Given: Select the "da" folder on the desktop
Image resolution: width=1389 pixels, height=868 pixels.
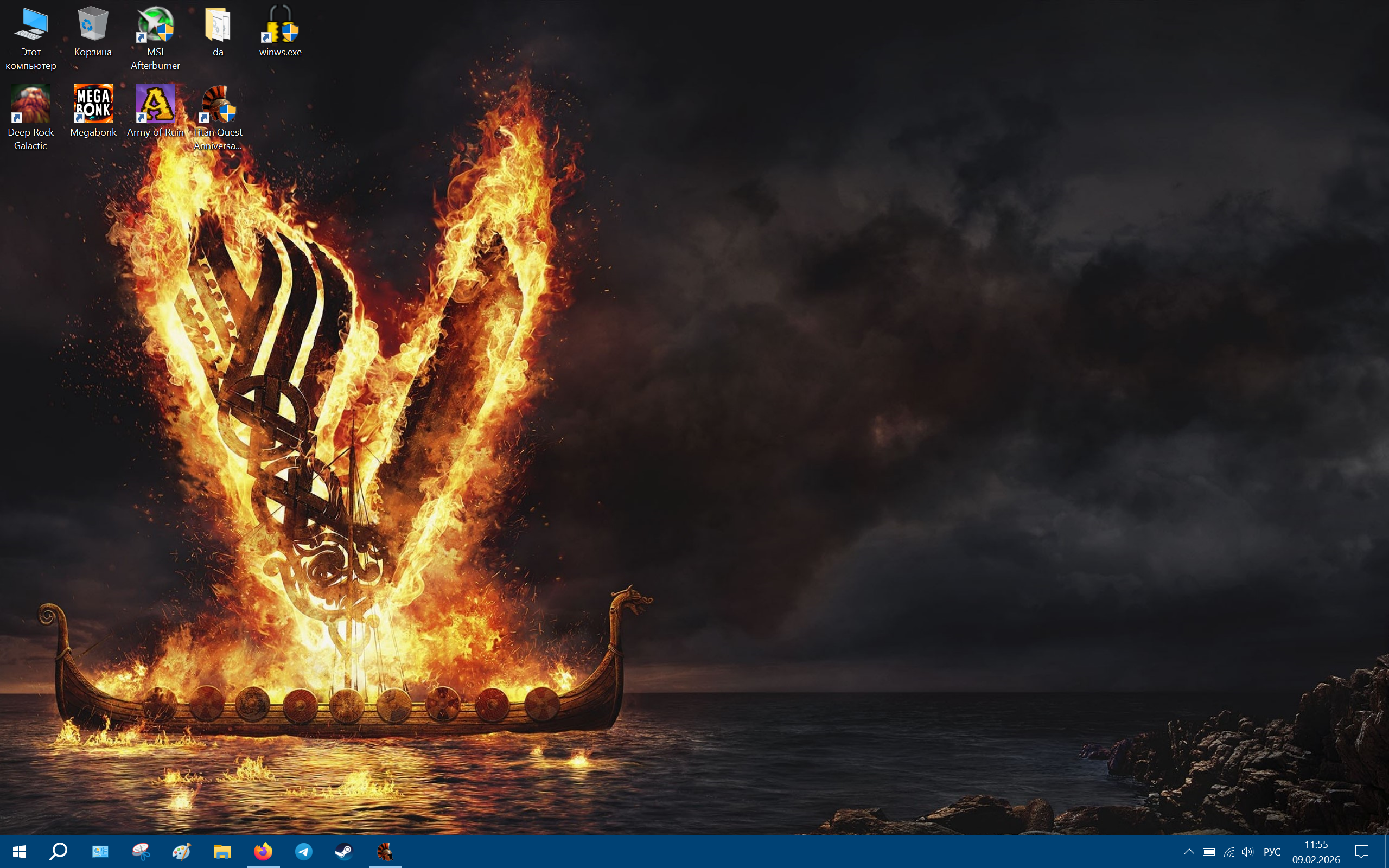Looking at the screenshot, I should click(218, 31).
